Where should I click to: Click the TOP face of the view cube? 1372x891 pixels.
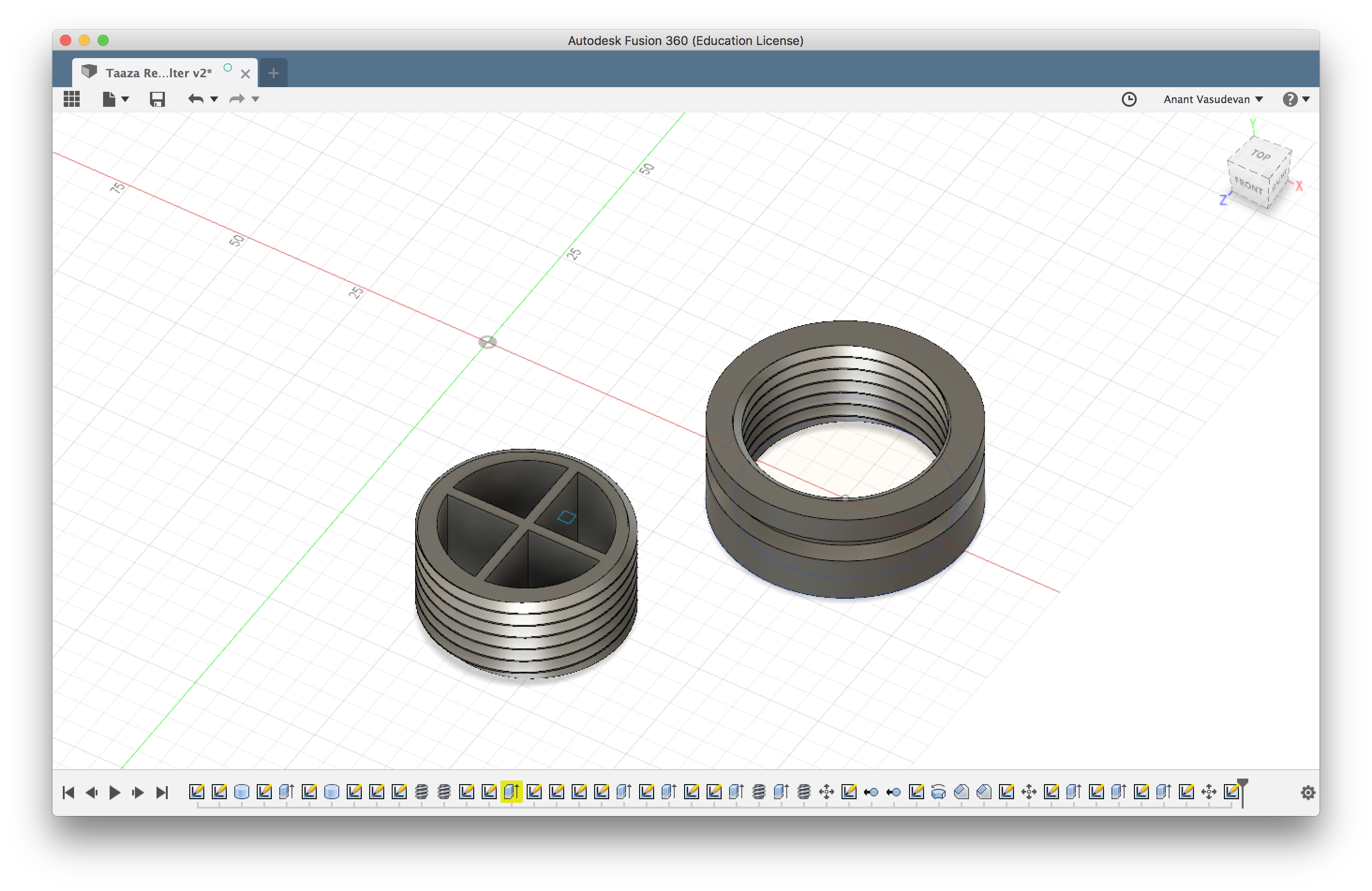pos(1260,155)
